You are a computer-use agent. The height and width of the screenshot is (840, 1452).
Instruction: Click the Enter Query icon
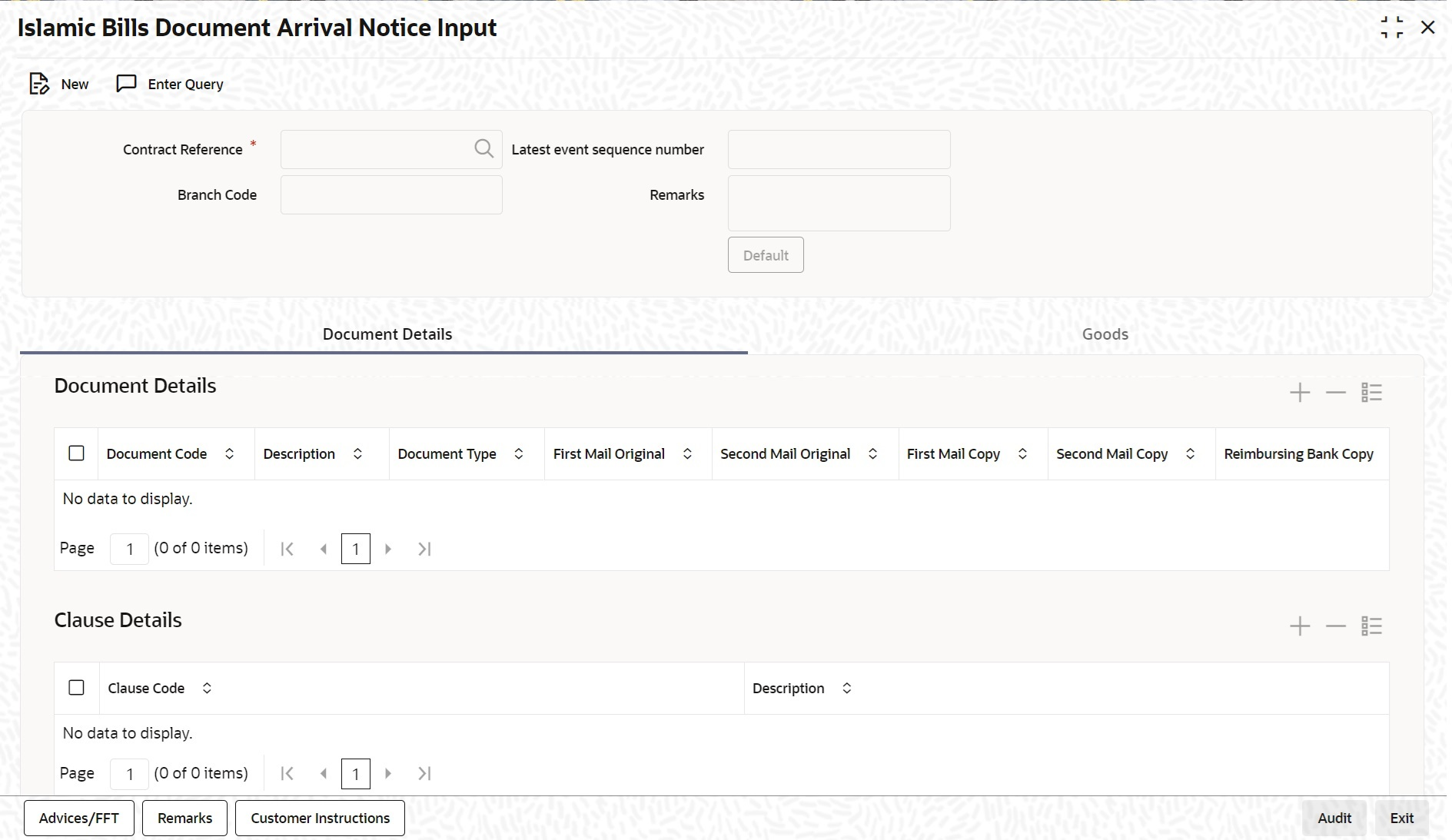coord(126,84)
